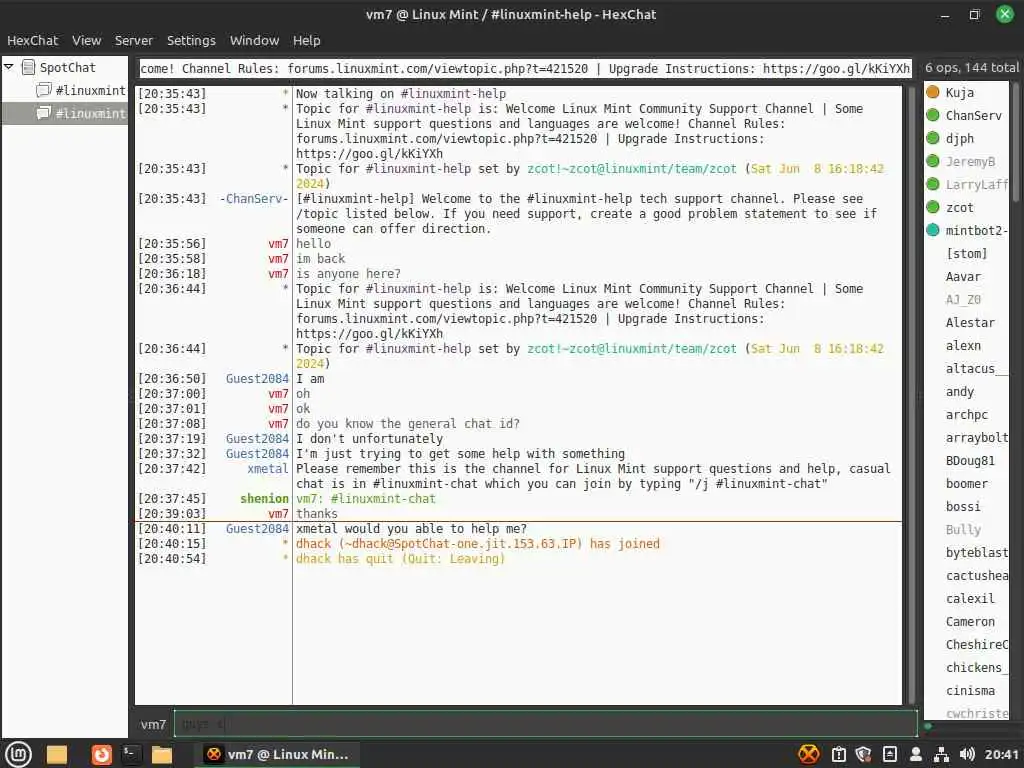Click the SpotChat server icon in the tree

pyautogui.click(x=28, y=67)
